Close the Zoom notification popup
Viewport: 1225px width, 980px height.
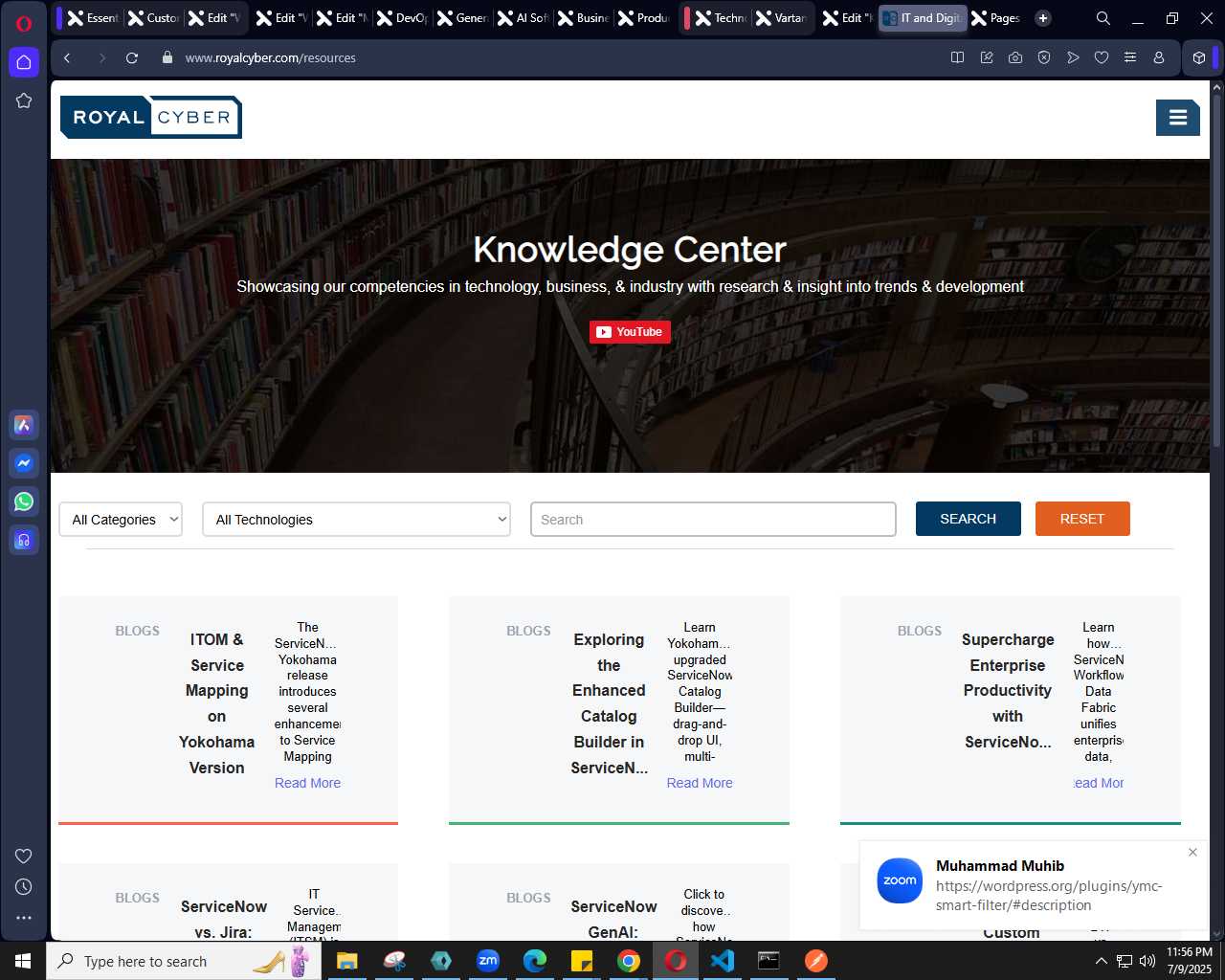(1192, 852)
